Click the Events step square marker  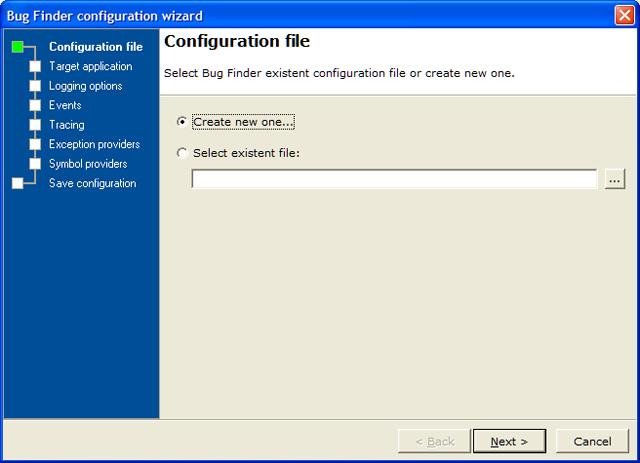[35, 105]
